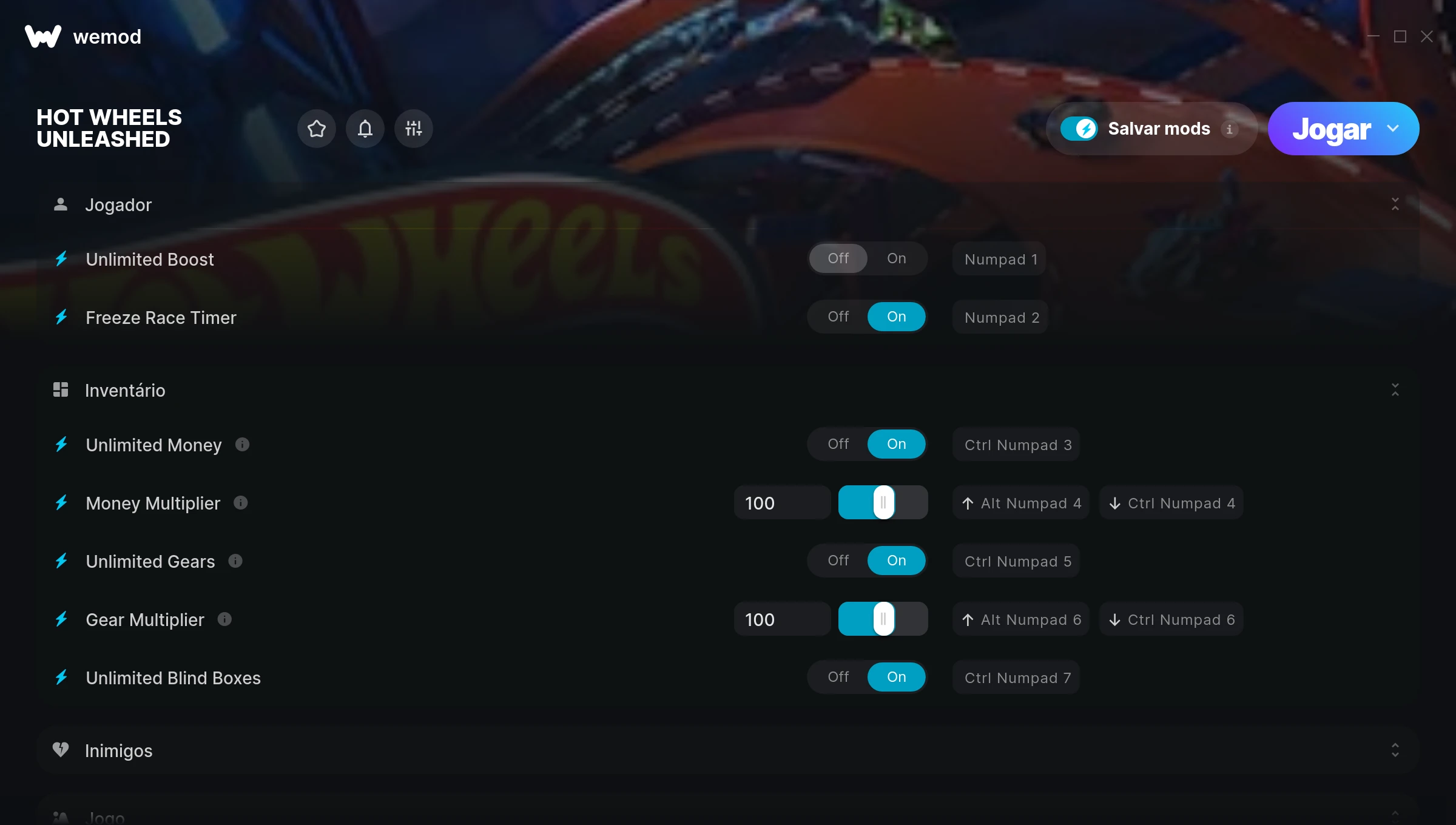Click the Money Multiplier slider handle

884,502
